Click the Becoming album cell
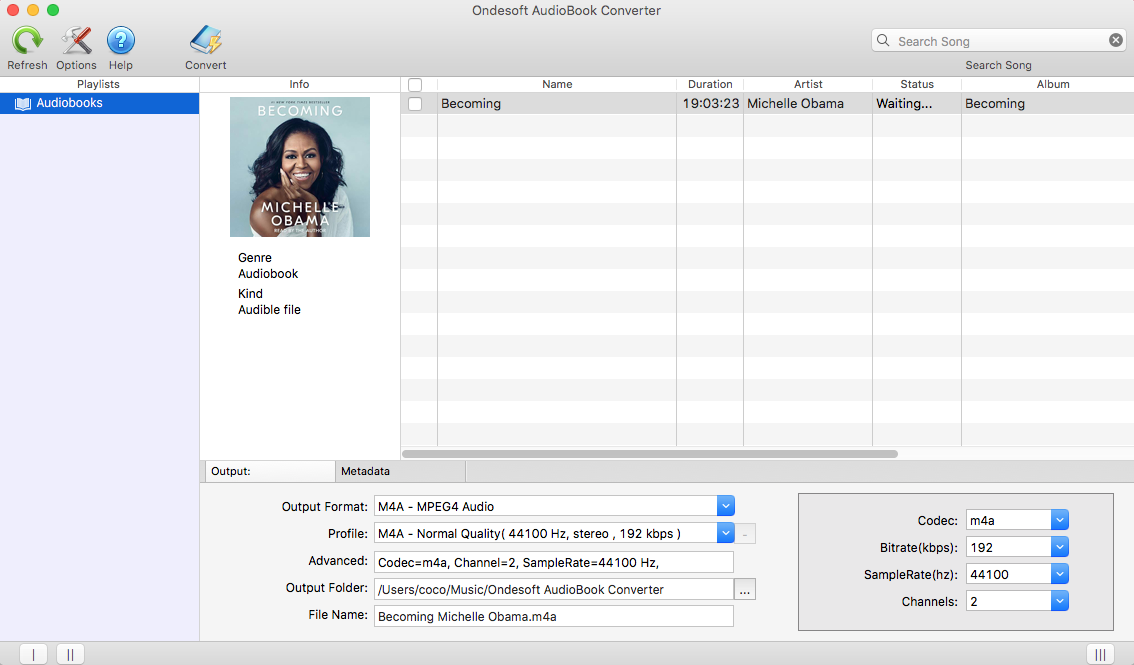The height and width of the screenshot is (665, 1134). tap(1048, 103)
